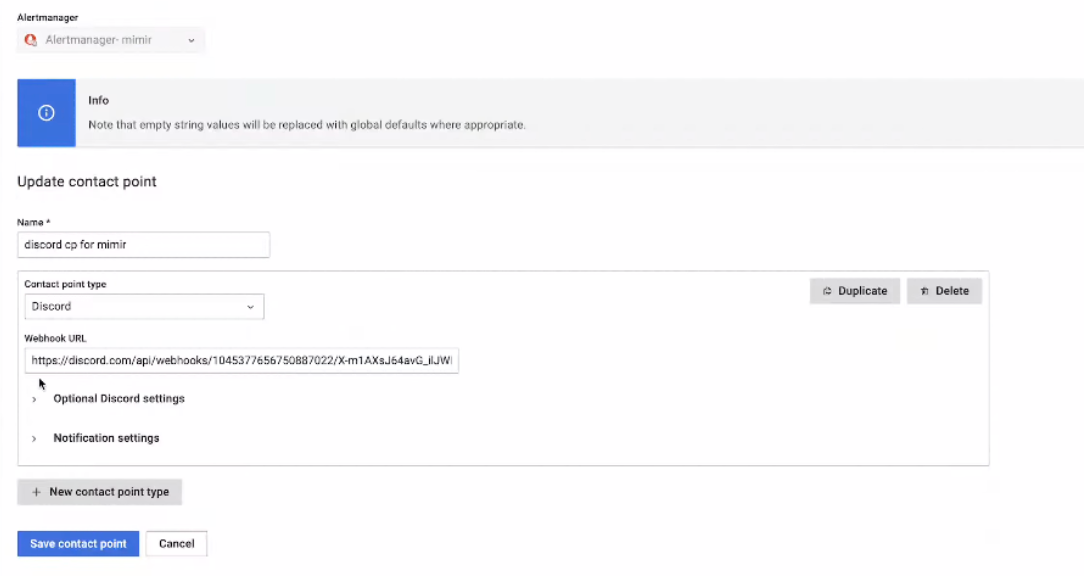Image resolution: width=1084 pixels, height=576 pixels.
Task: Click the info note about empty string values
Action: [307, 125]
